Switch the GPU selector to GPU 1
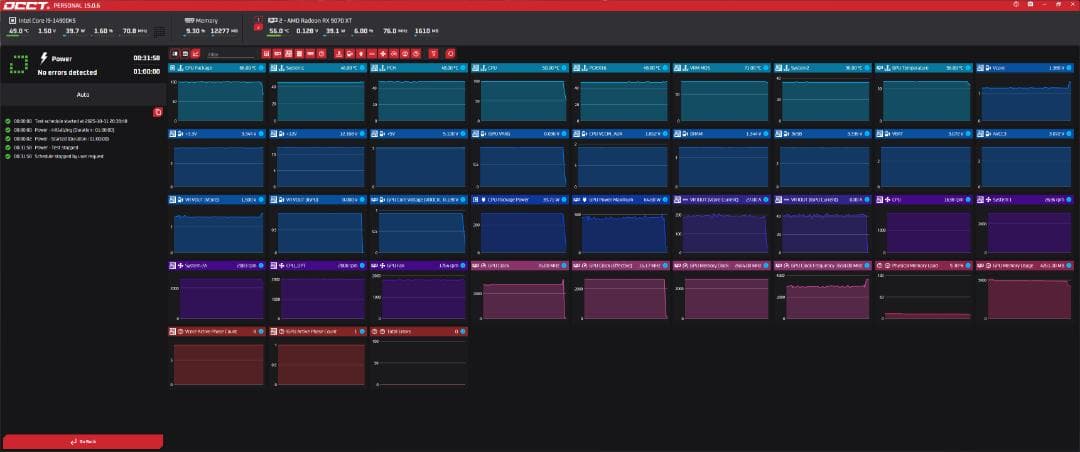The width and height of the screenshot is (1080, 452). pyautogui.click(x=259, y=19)
